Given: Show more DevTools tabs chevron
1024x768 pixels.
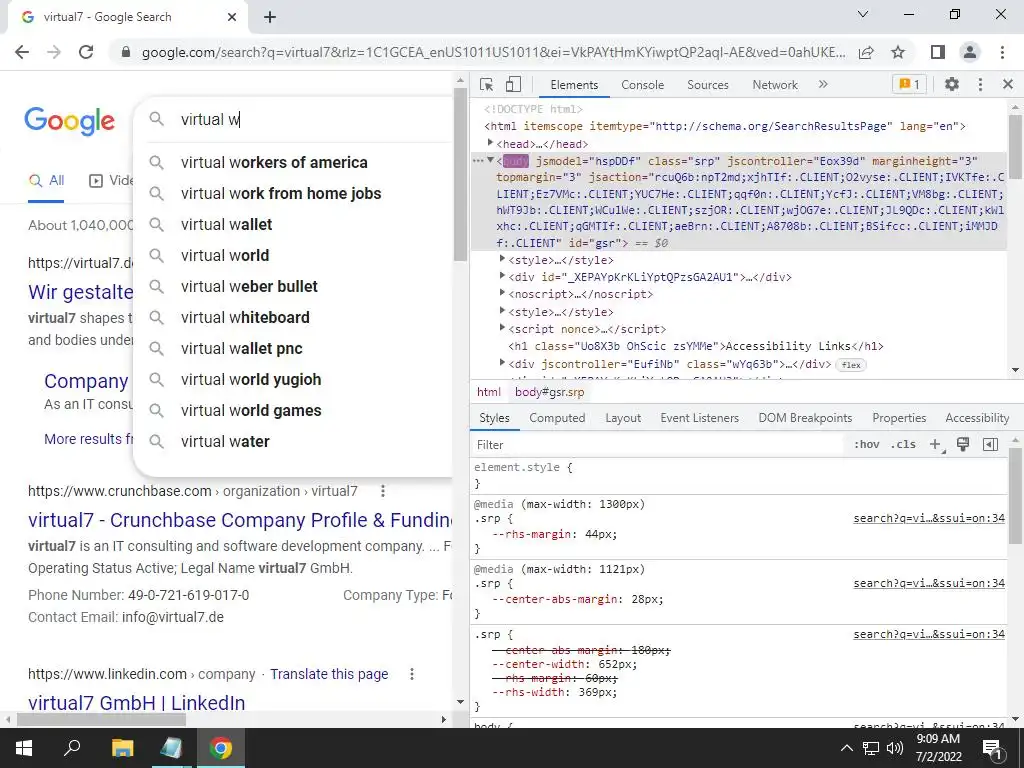Looking at the screenshot, I should (823, 84).
